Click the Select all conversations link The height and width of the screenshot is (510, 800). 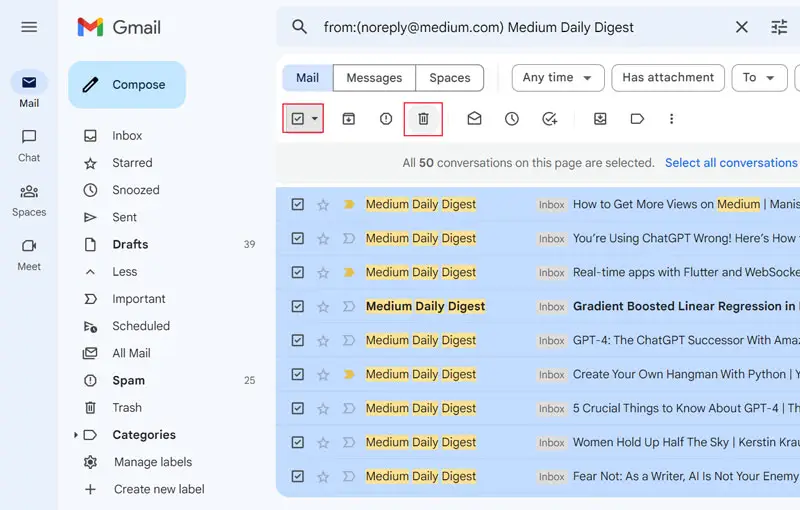[x=731, y=163]
